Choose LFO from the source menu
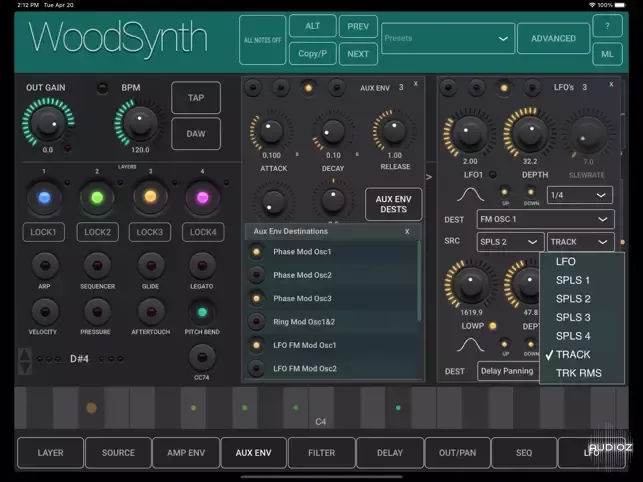 click(582, 262)
